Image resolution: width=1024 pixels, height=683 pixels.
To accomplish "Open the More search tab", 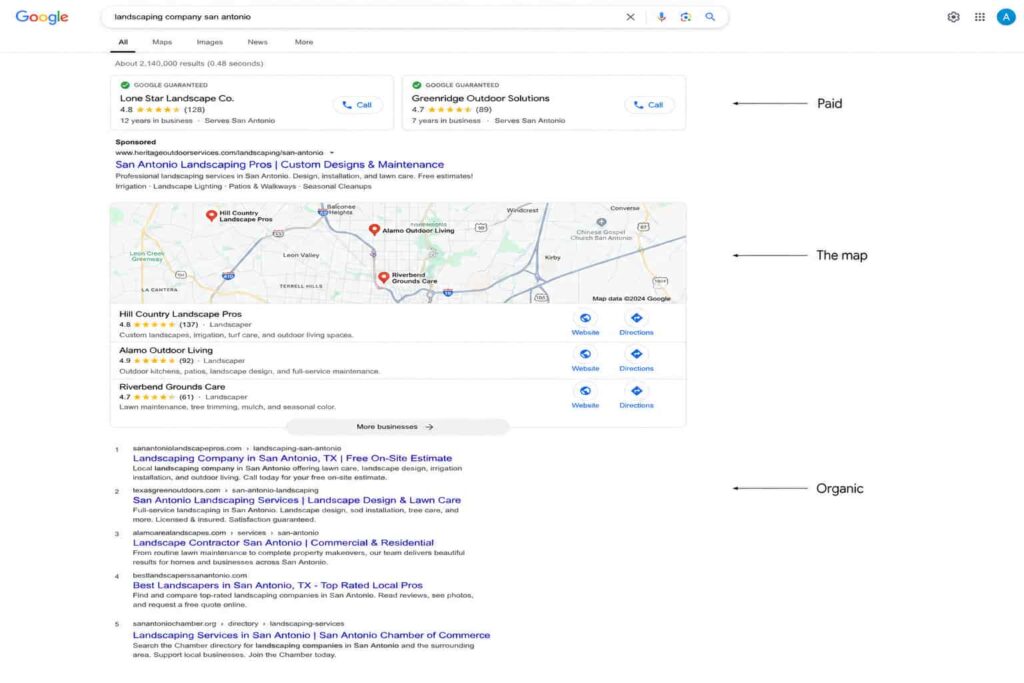I will (x=304, y=42).
